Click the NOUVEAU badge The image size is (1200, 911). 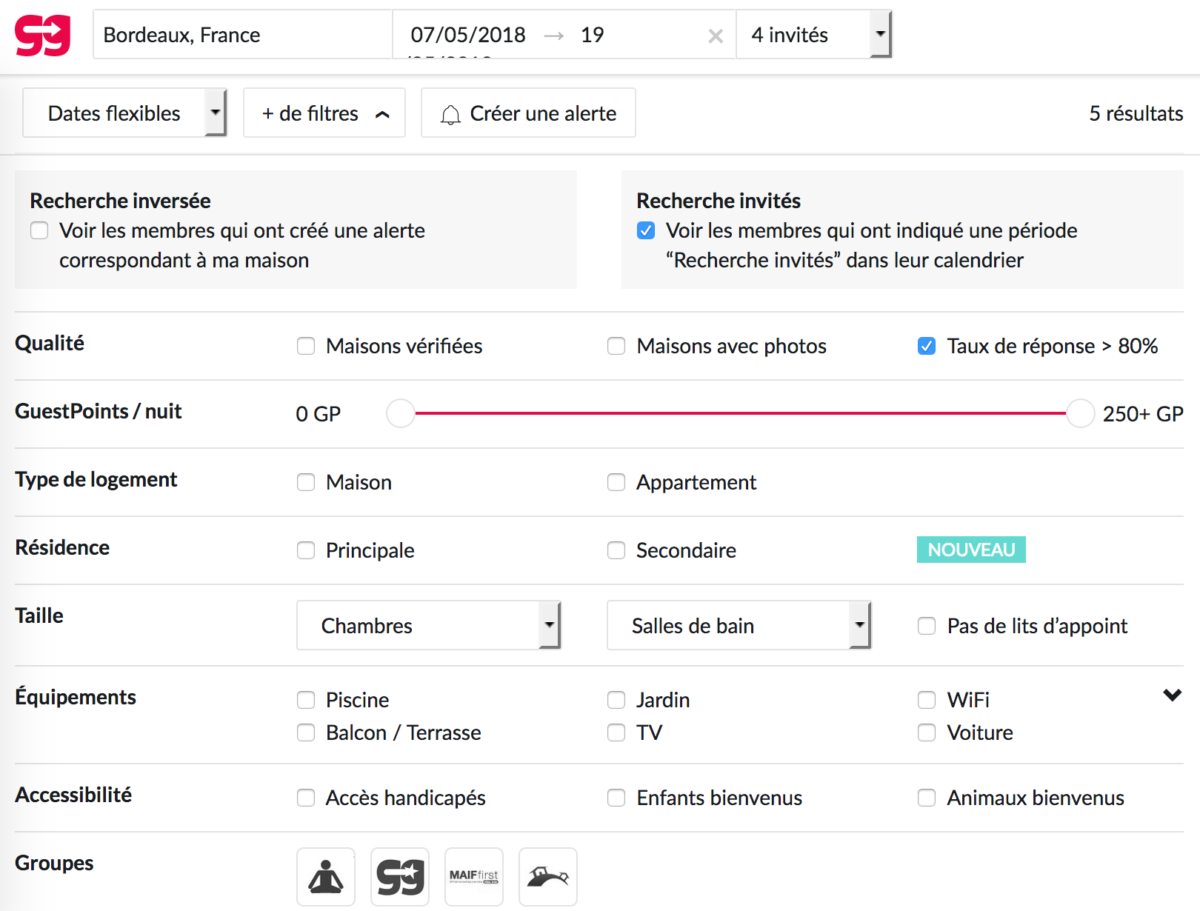click(971, 550)
